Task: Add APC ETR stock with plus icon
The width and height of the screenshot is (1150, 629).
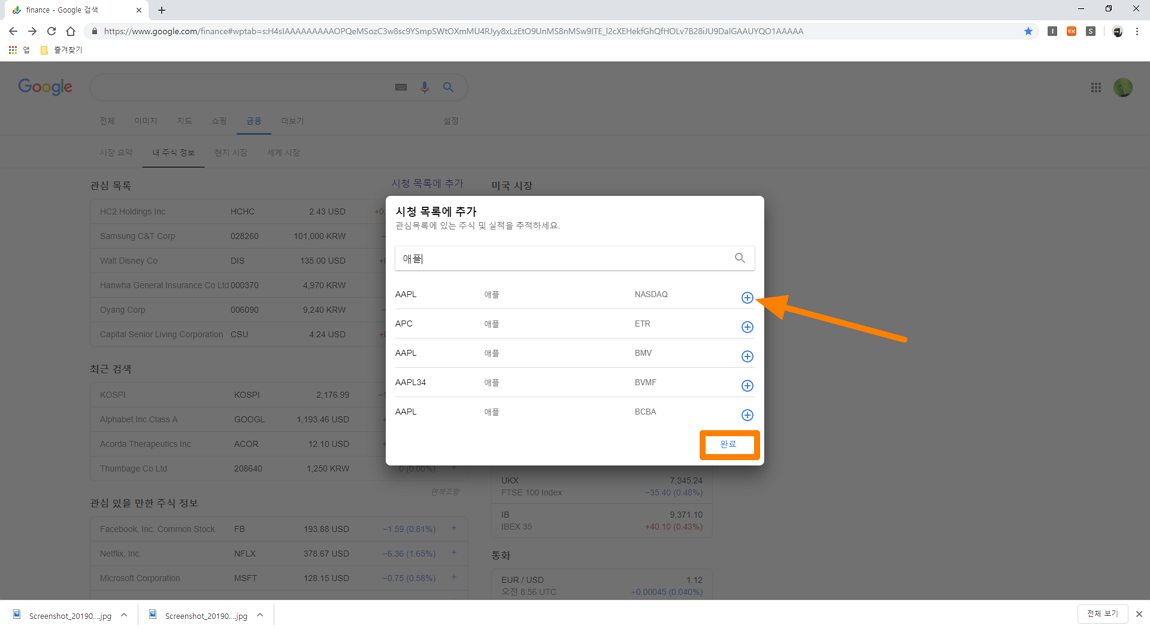Action: (x=747, y=327)
